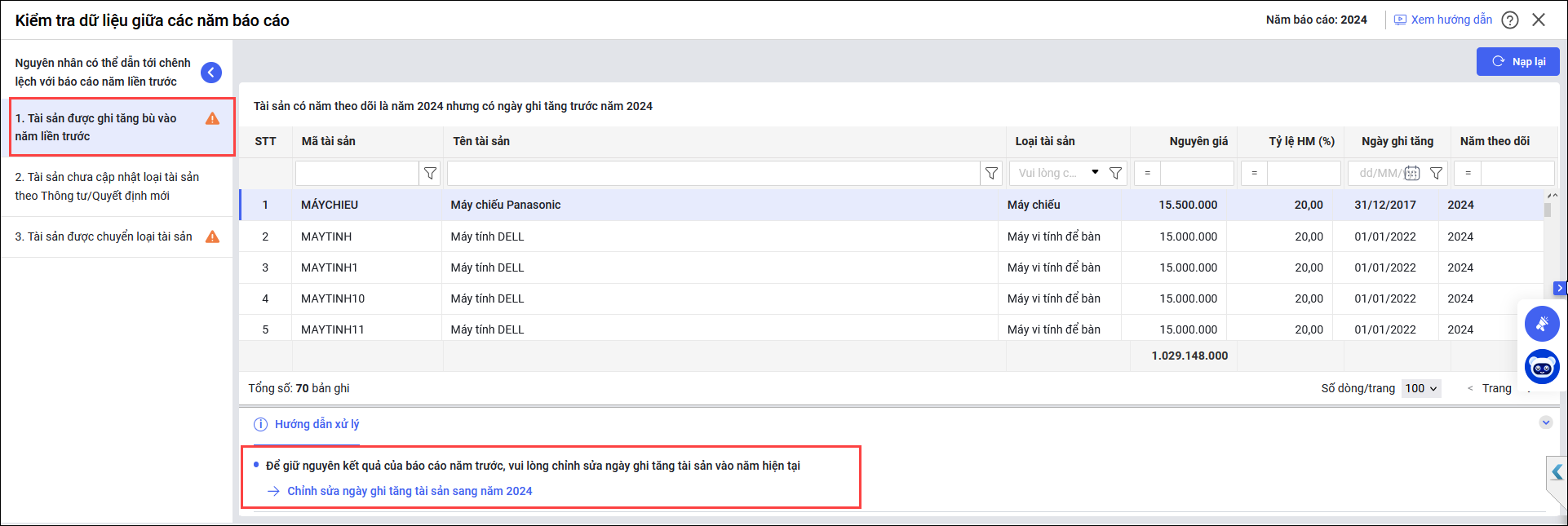Click the Tên tài sản filter text field
Screen dimensions: 1568x526
712,173
